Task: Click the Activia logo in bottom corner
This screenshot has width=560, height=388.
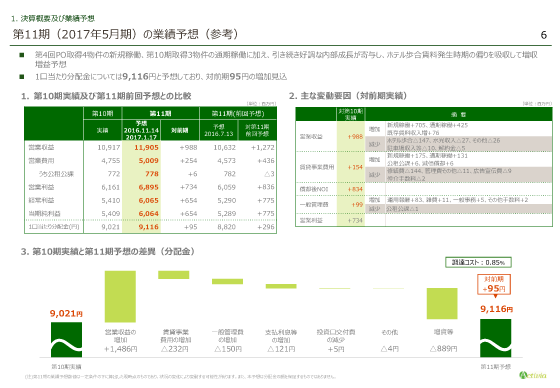Action: [x=532, y=375]
